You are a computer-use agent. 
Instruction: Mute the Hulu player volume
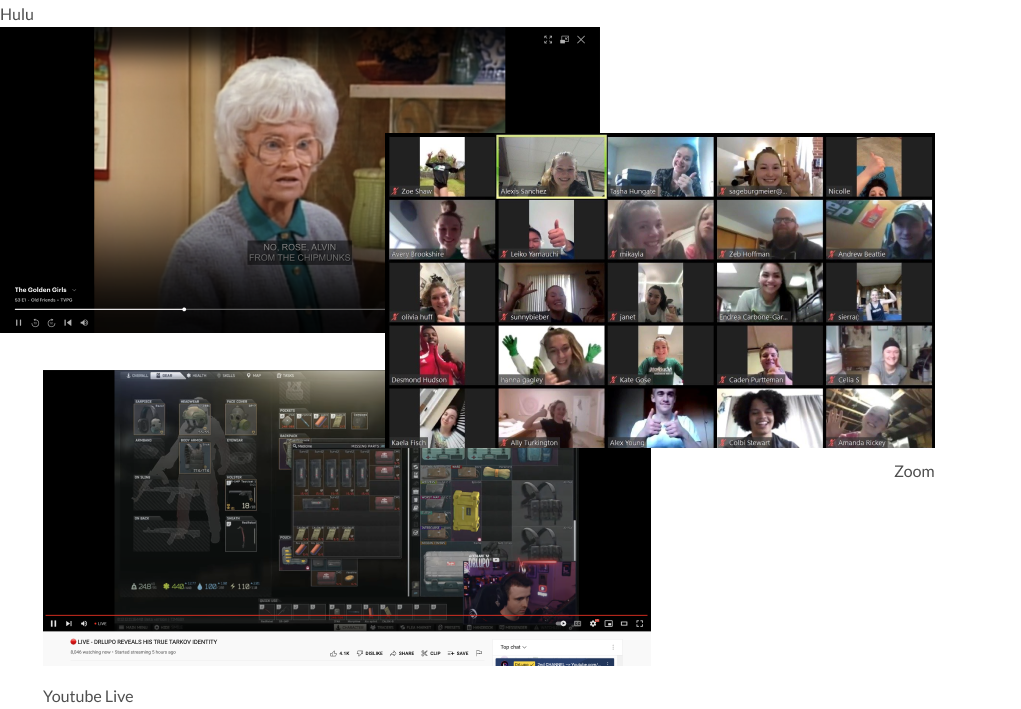pos(84,323)
